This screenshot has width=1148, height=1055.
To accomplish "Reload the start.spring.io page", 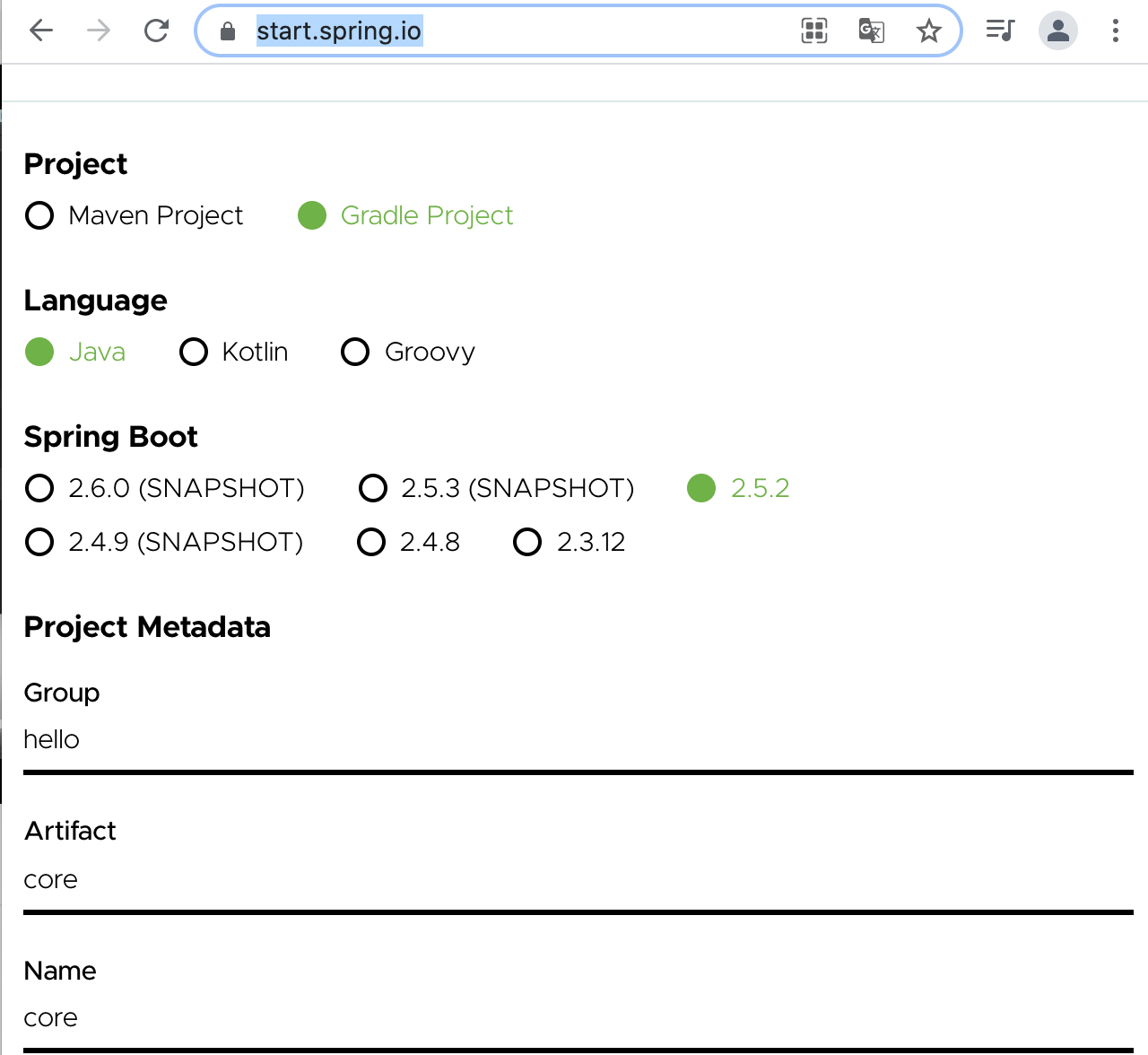I will 157,31.
